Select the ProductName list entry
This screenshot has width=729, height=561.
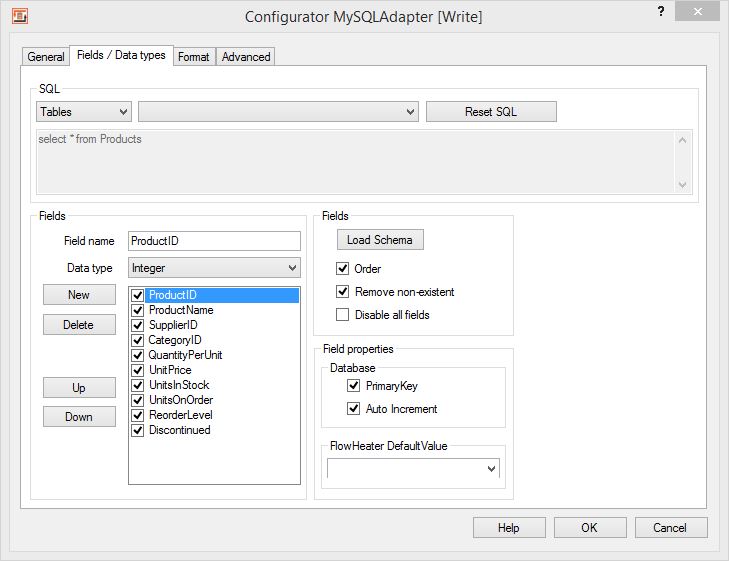[x=181, y=310]
